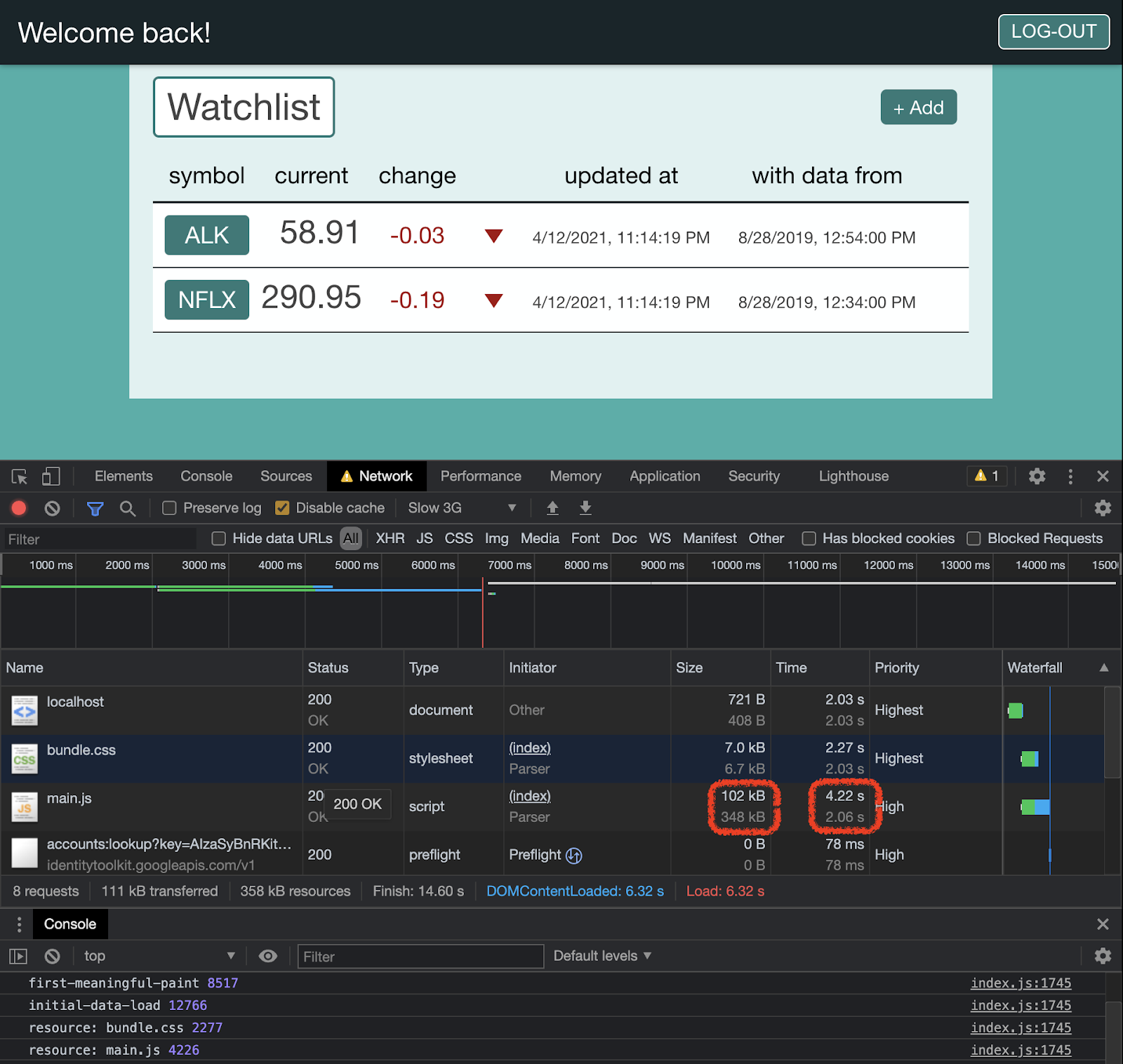Open the Lighthouse tab
The height and width of the screenshot is (1064, 1123).
click(853, 477)
